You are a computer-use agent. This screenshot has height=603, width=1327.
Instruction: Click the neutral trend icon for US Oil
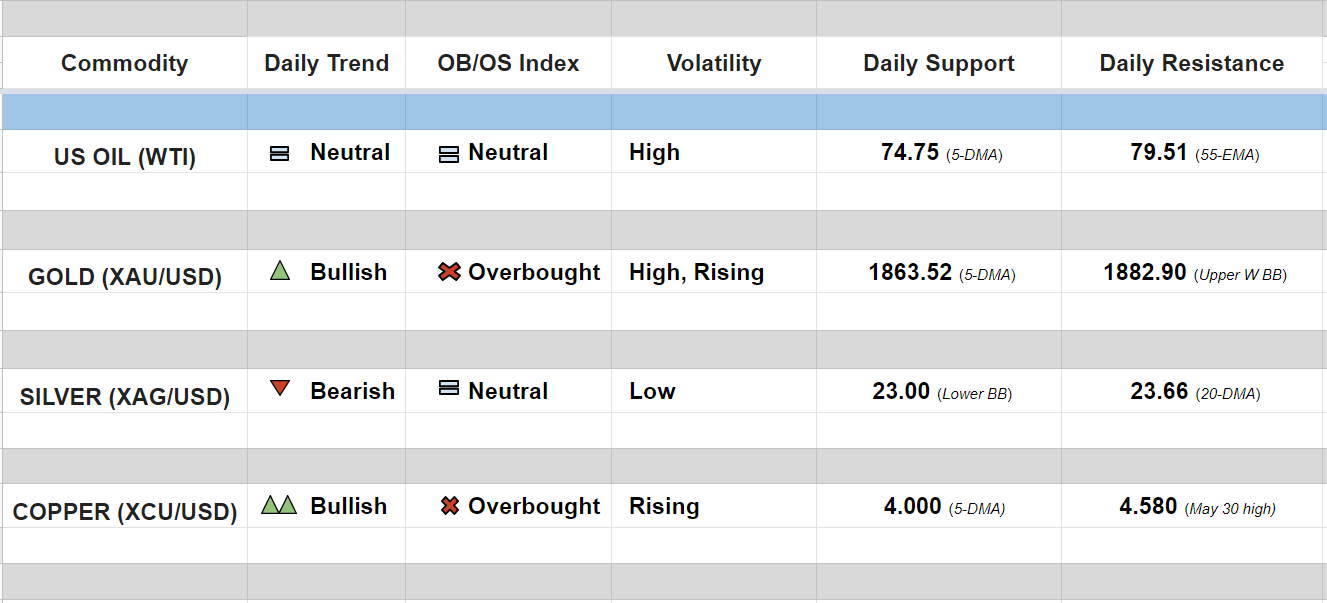280,154
